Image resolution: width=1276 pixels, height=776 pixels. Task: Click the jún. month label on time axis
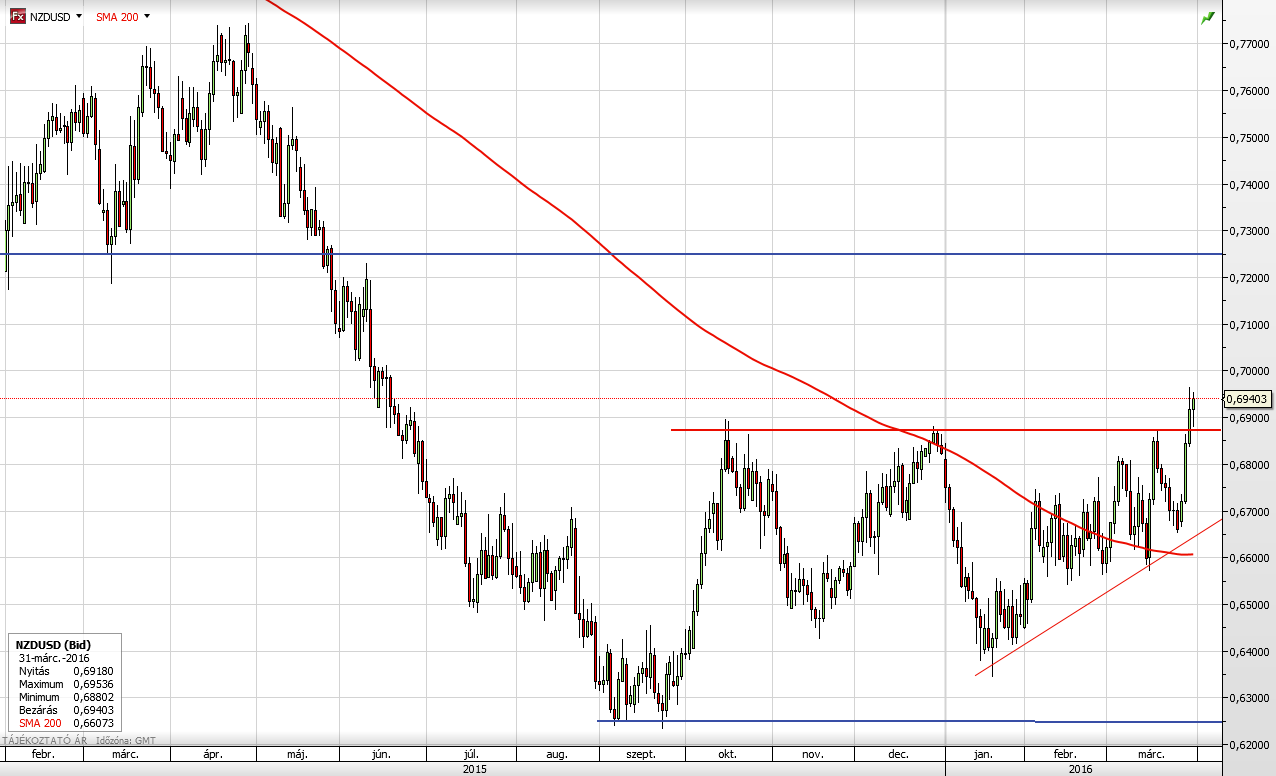pyautogui.click(x=383, y=755)
